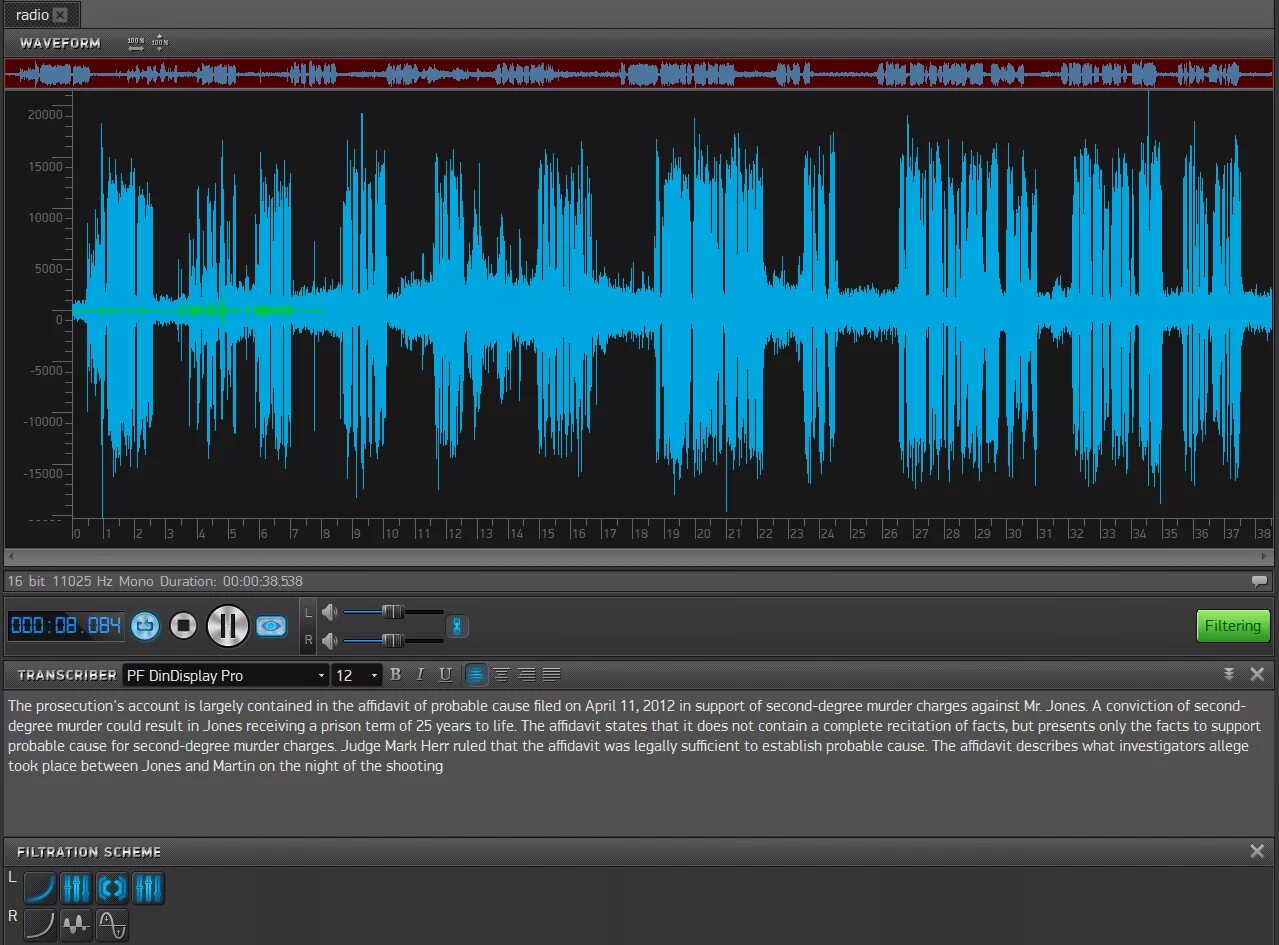Mute the right channel speaker
Image resolution: width=1279 pixels, height=945 pixels.
pos(329,641)
